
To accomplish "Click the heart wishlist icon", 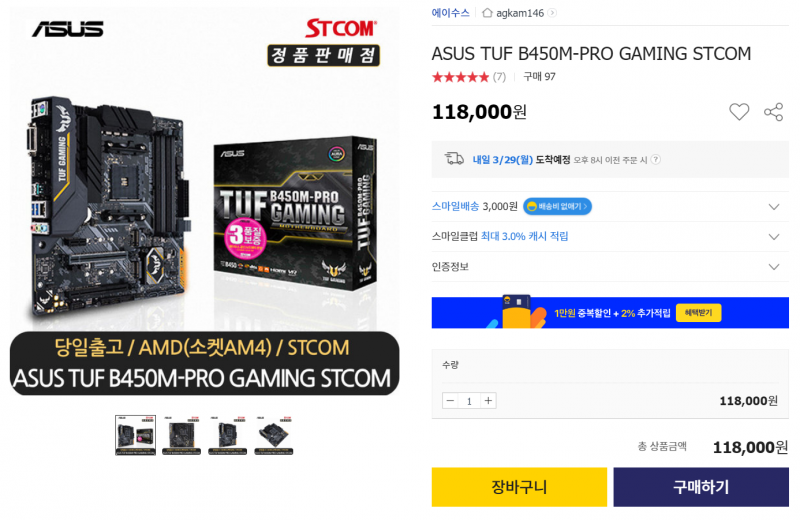I will 739,112.
